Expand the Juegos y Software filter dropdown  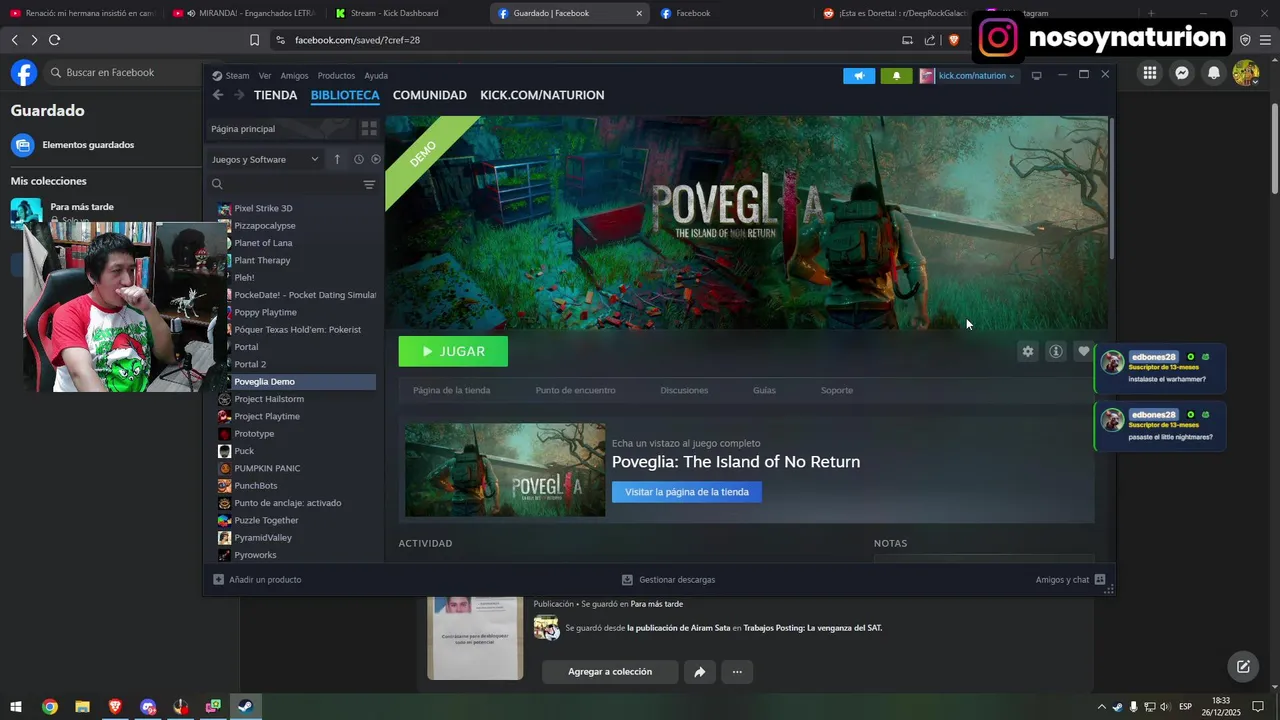click(x=265, y=159)
